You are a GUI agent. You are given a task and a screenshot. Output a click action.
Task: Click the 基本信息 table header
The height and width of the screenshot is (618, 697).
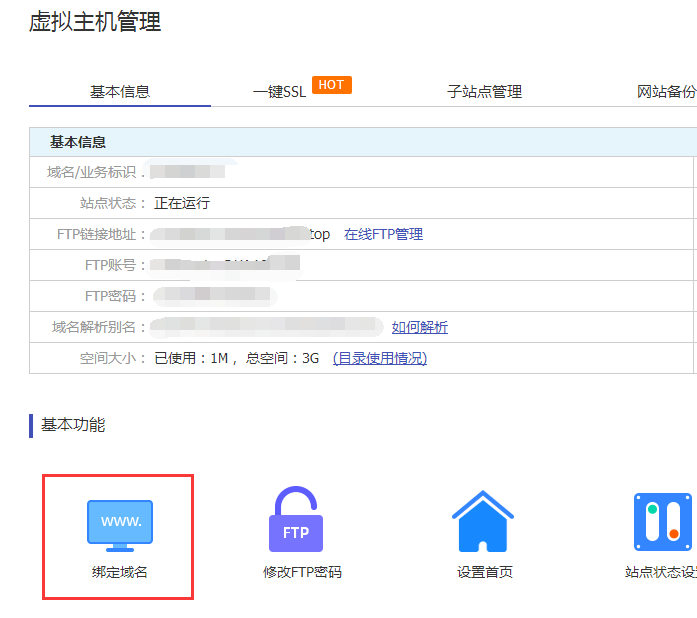pyautogui.click(x=78, y=142)
